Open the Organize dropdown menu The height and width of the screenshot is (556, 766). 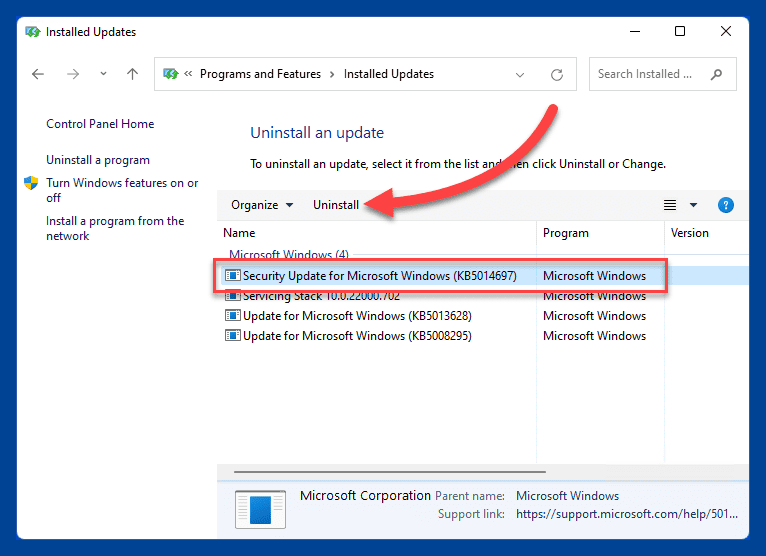pos(262,205)
